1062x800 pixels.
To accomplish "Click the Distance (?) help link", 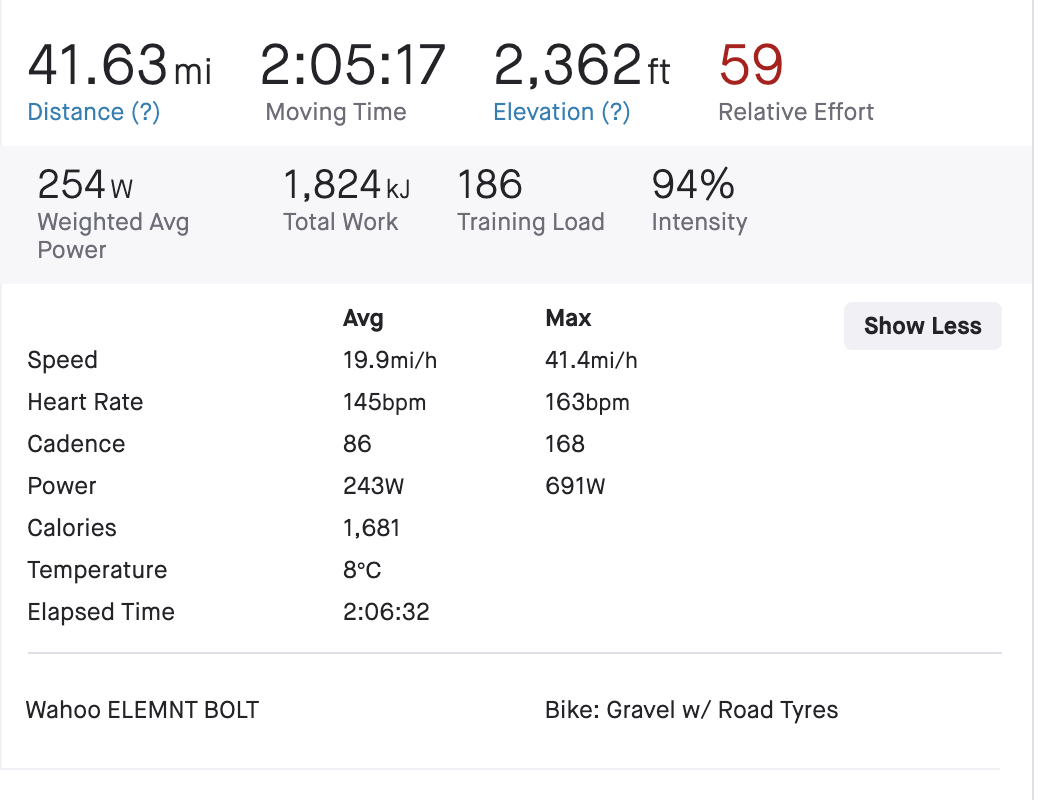I will tap(93, 112).
